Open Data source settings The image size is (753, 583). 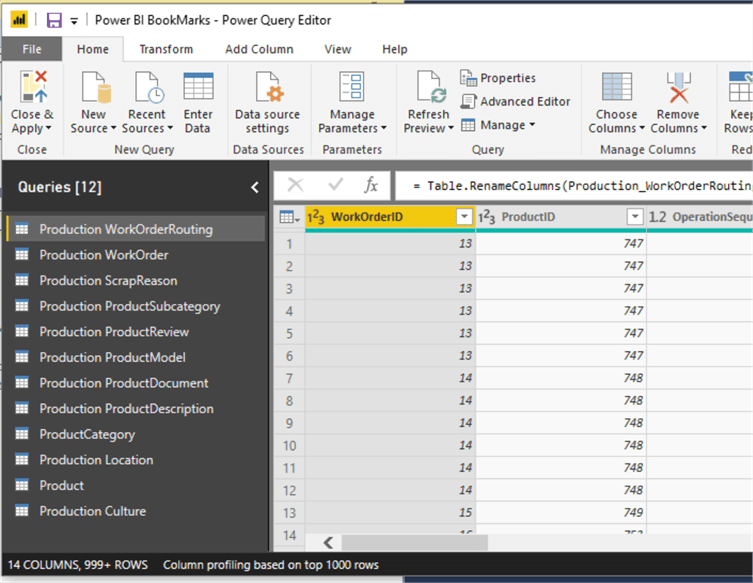[267, 88]
